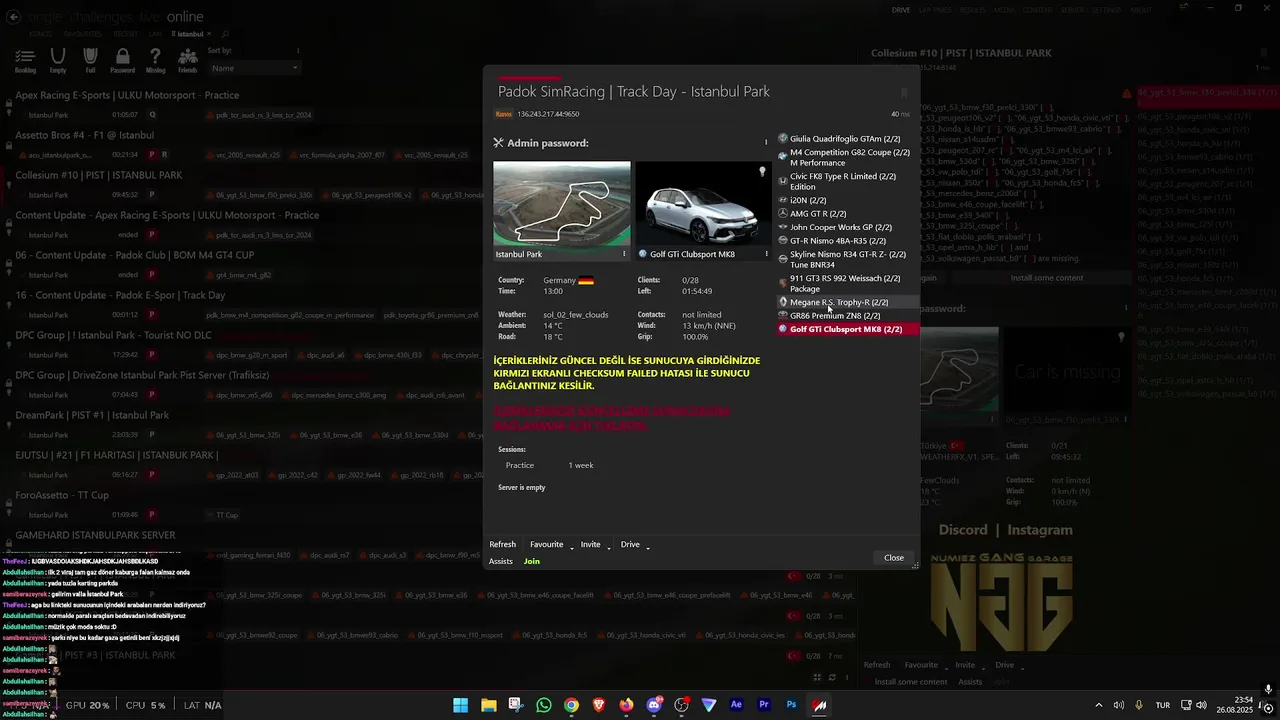Image resolution: width=1280 pixels, height=720 pixels.
Task: Click the lightbulb icon on the car preview
Action: coord(762,172)
